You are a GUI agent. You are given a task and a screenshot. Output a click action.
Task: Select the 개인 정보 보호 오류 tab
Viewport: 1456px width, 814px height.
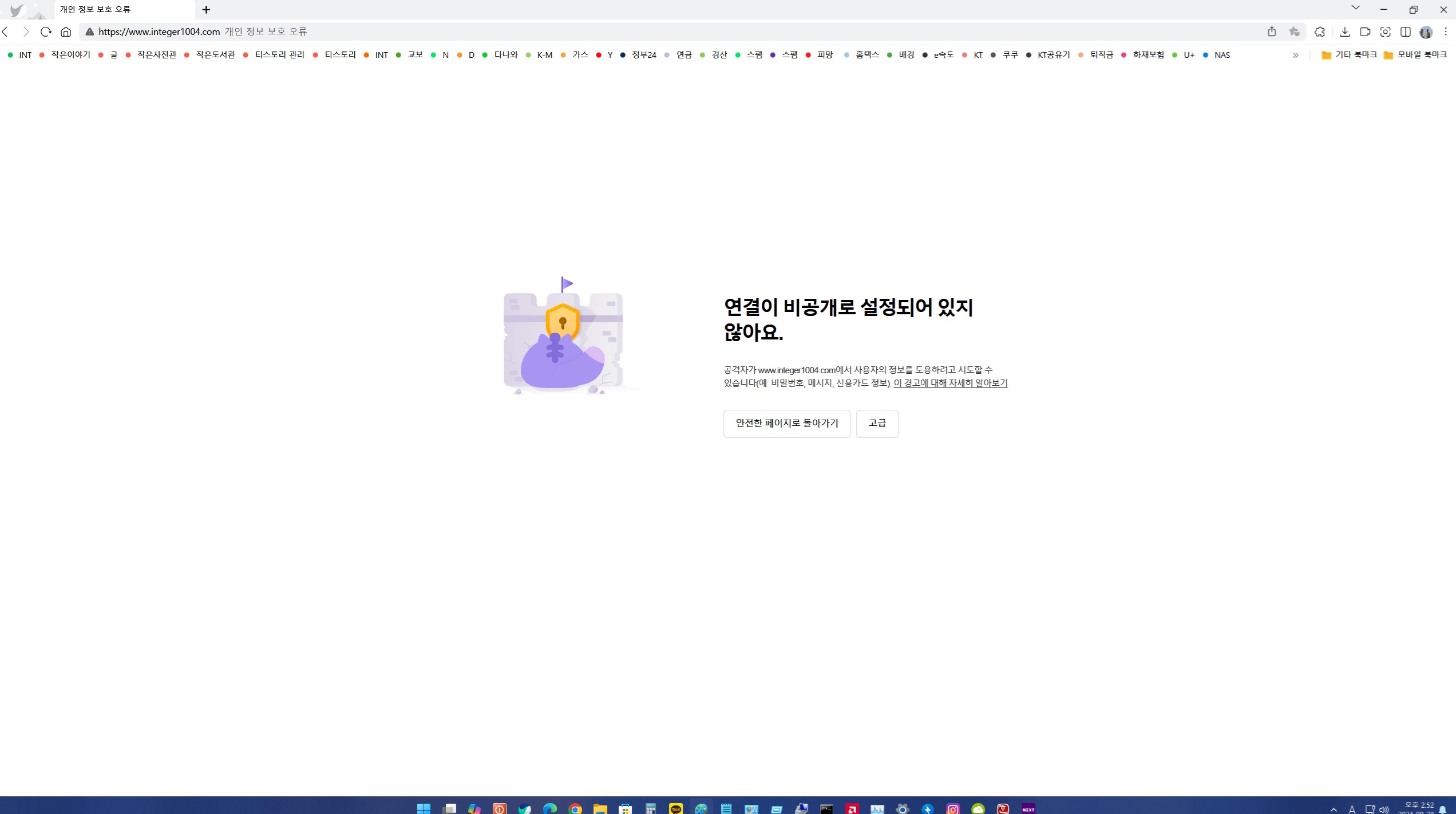[x=114, y=10]
